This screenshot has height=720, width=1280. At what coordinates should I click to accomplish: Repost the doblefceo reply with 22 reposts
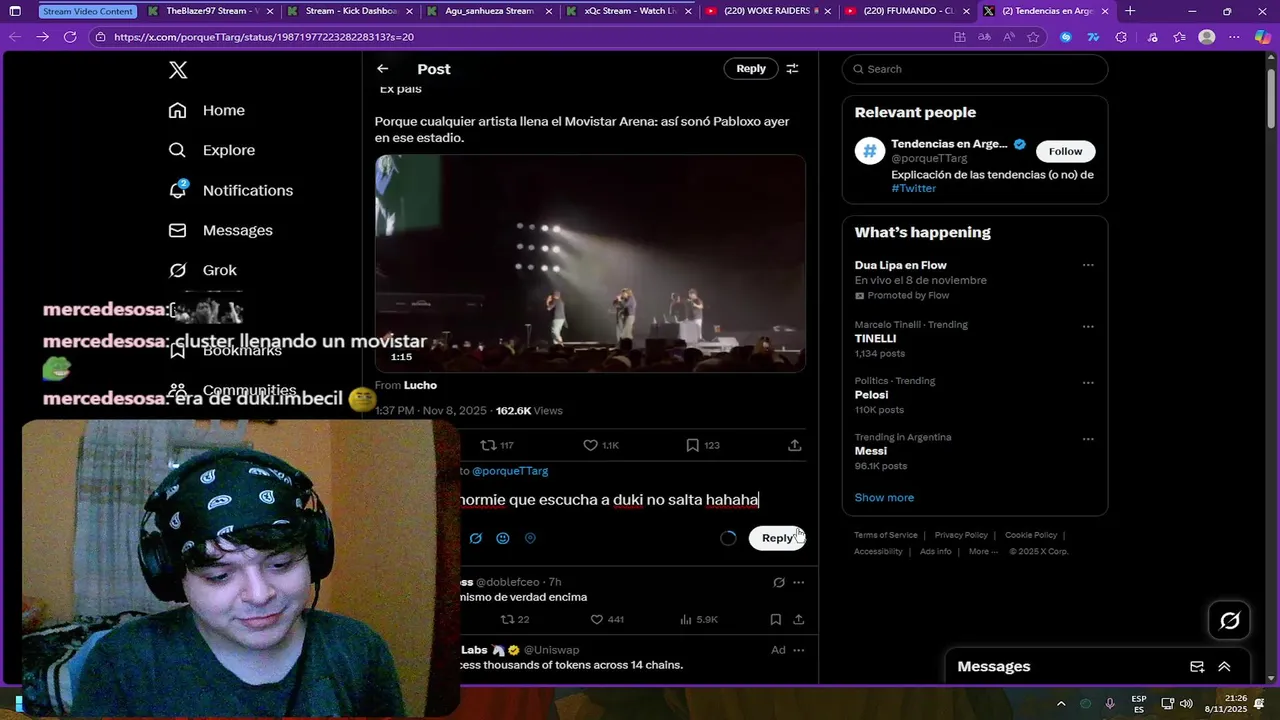coord(515,619)
